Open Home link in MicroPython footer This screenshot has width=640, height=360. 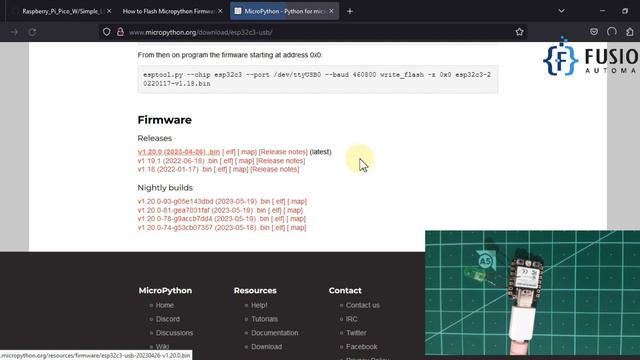pos(164,305)
